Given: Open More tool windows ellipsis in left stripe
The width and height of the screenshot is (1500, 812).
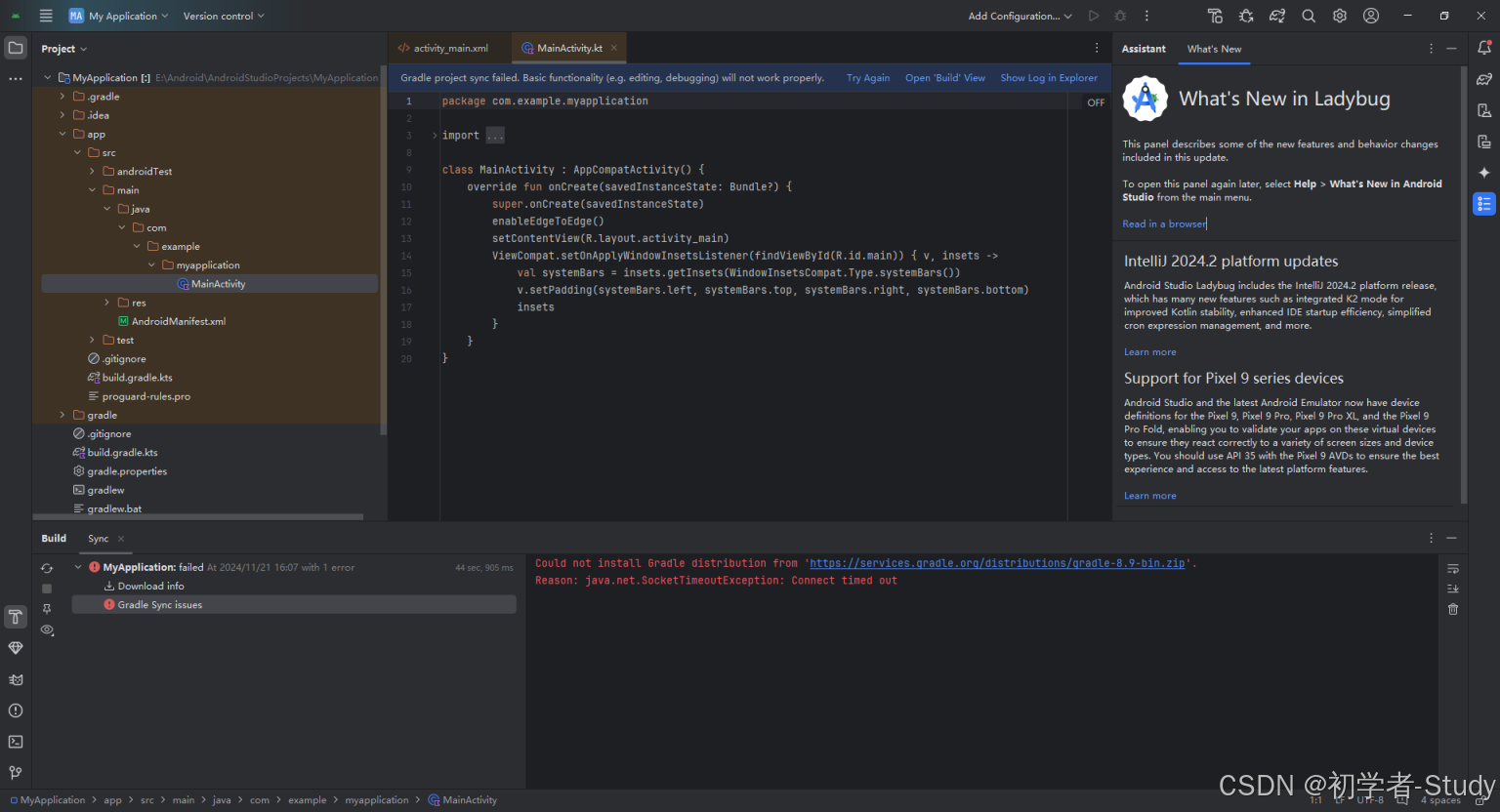Looking at the screenshot, I should (16, 79).
